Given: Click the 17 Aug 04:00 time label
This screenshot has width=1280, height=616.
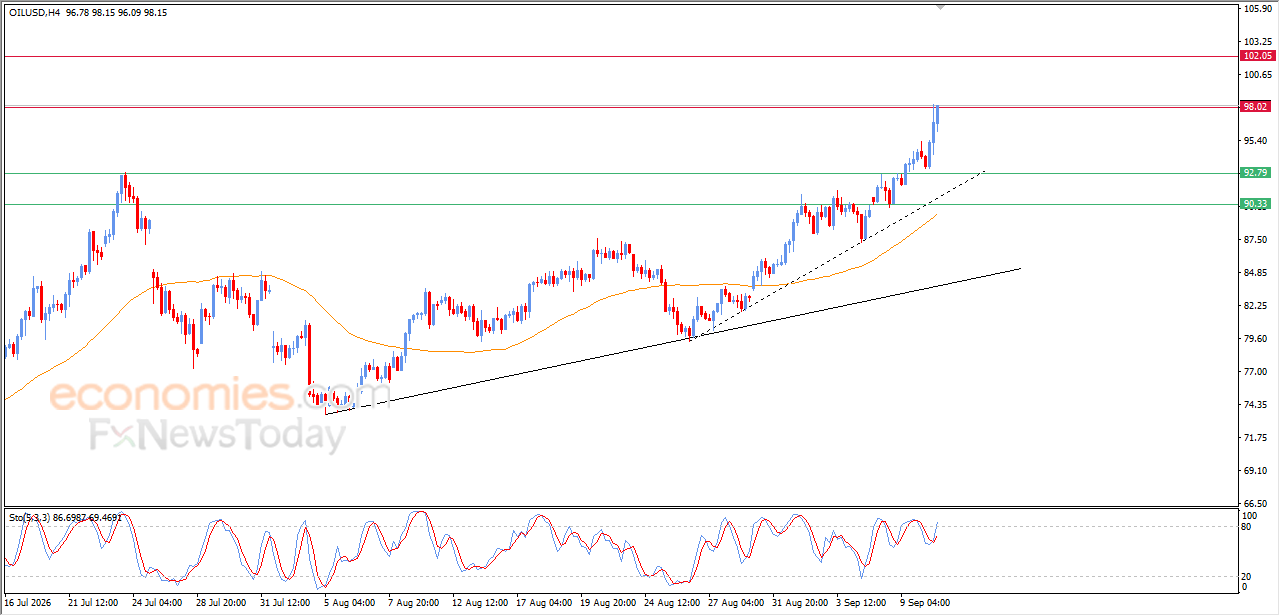Looking at the screenshot, I should click(x=542, y=603).
